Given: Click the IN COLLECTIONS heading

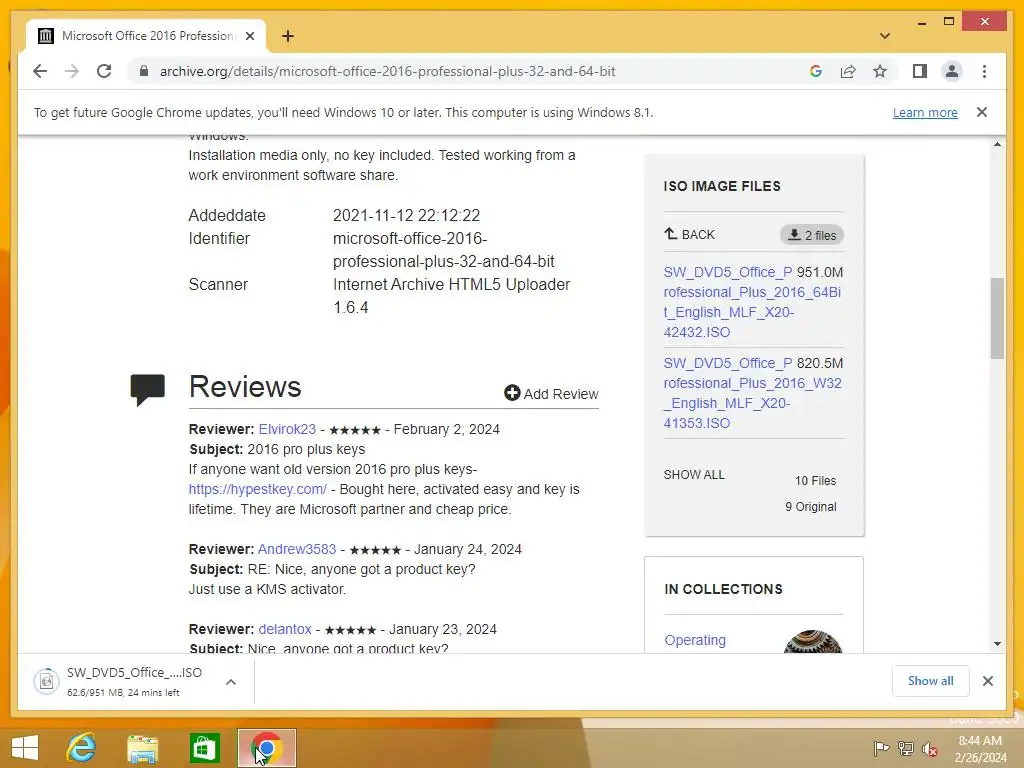Looking at the screenshot, I should [x=723, y=589].
